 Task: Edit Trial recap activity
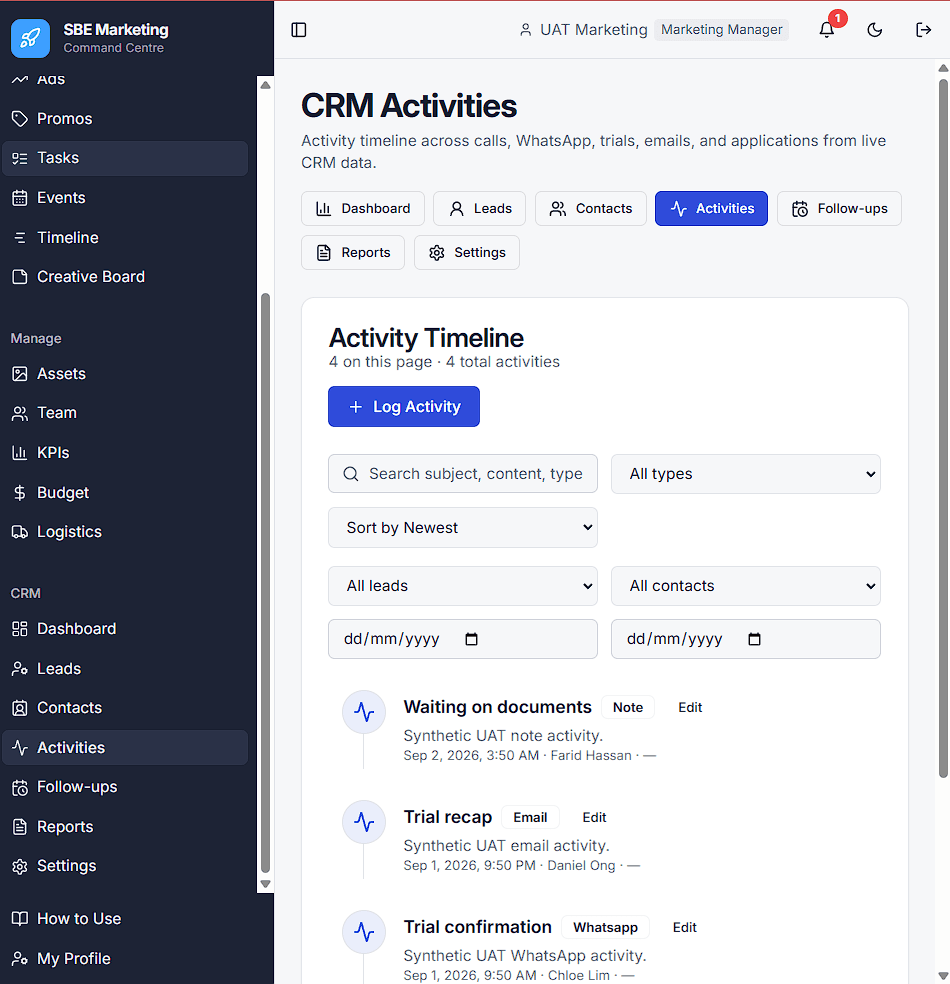coord(594,817)
